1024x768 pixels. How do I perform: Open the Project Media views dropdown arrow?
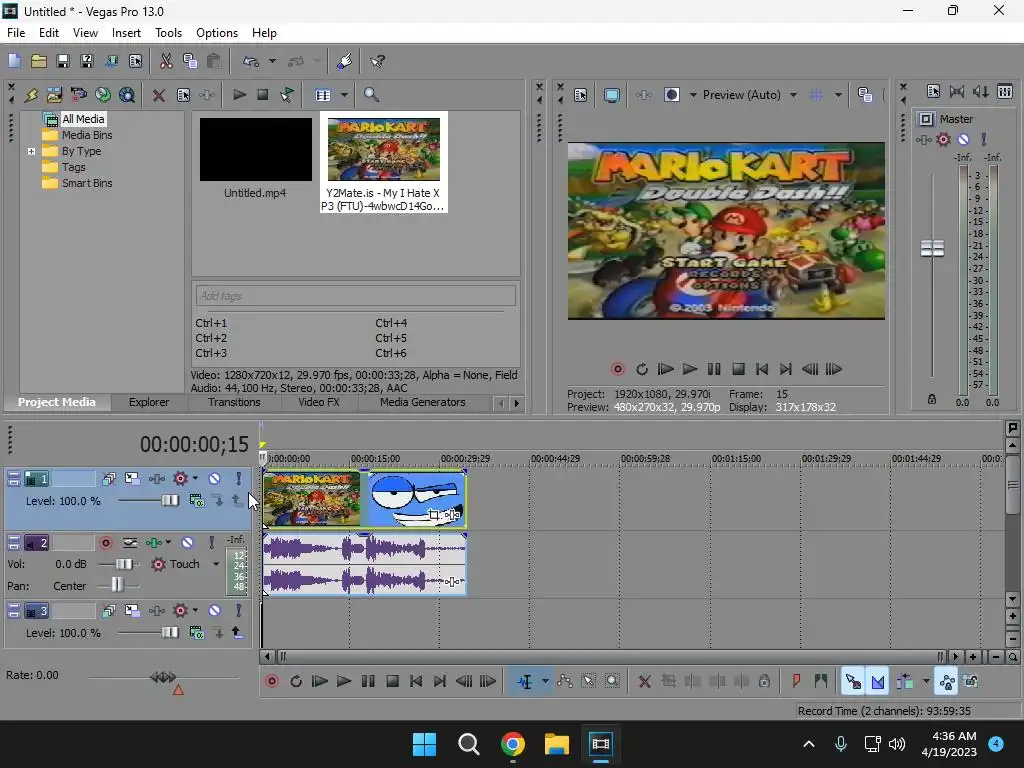344,95
